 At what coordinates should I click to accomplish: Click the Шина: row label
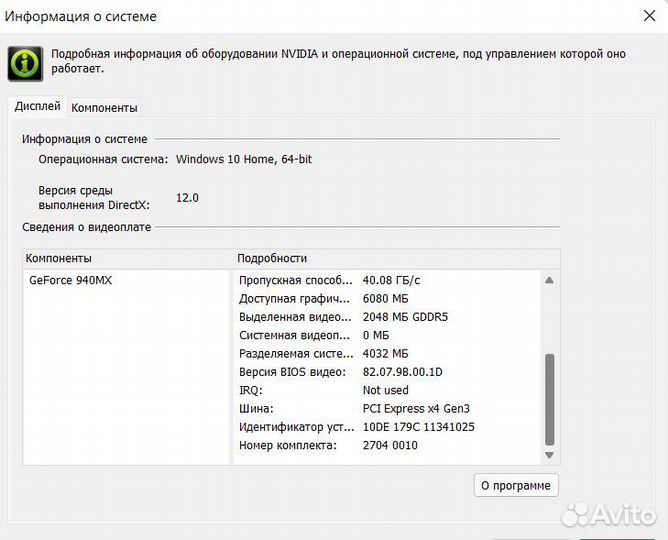256,408
